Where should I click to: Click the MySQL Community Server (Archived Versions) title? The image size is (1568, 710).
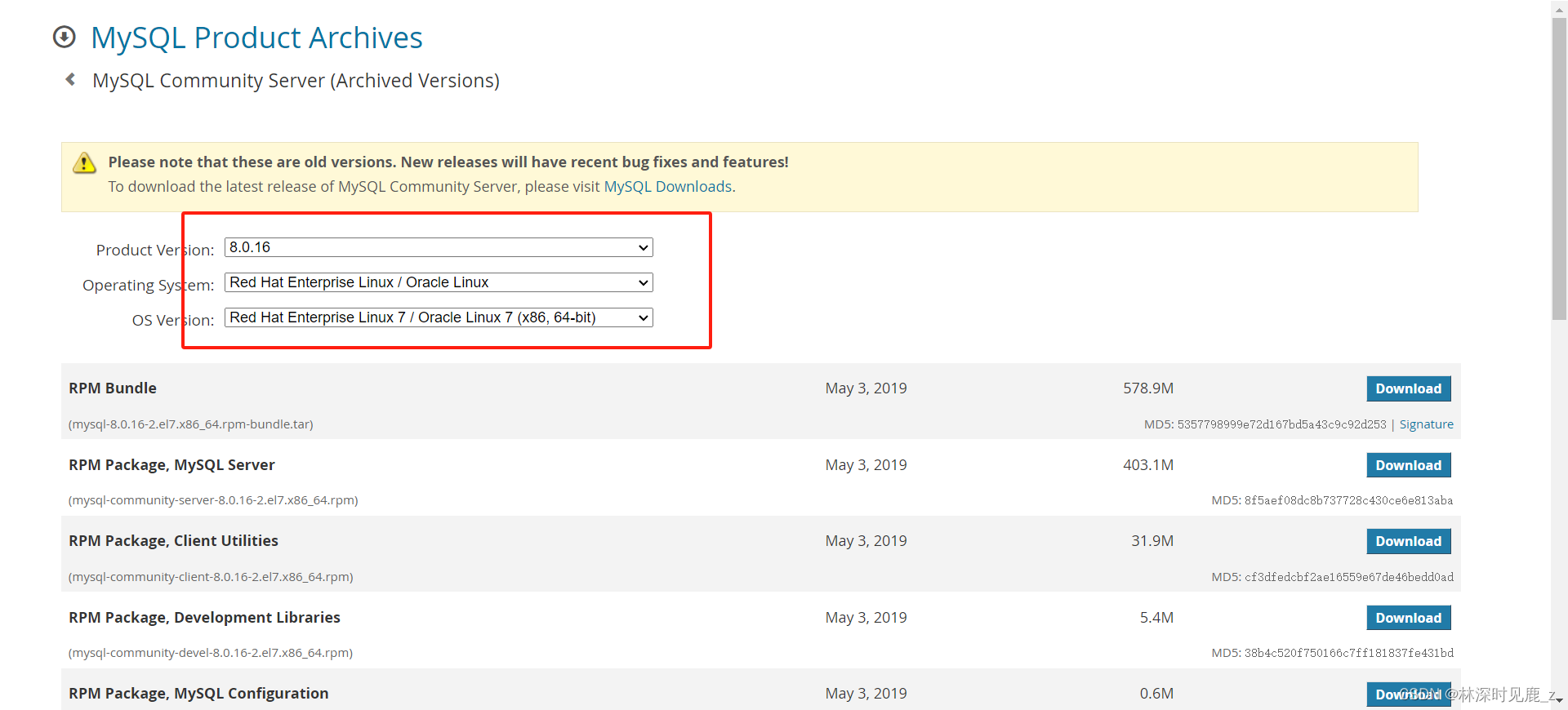pyautogui.click(x=296, y=81)
